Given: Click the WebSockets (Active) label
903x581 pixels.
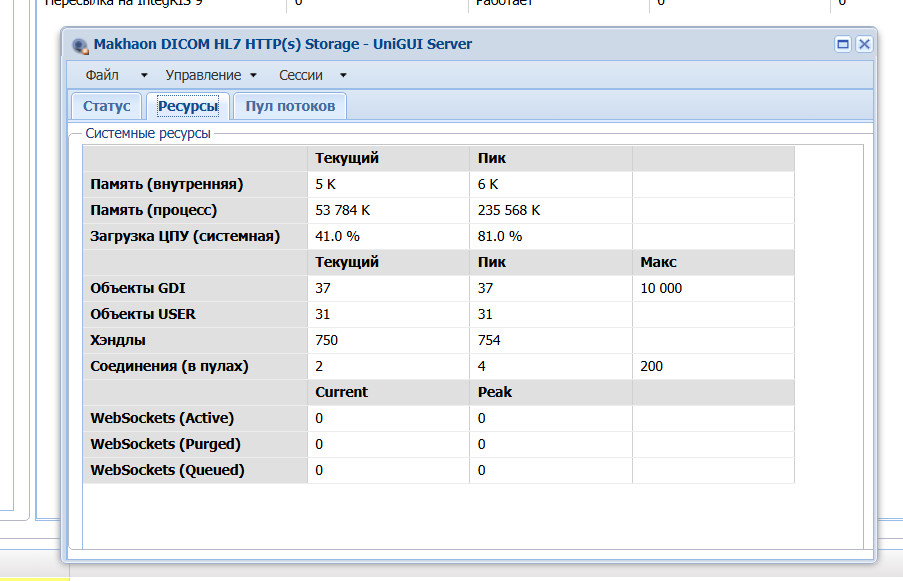Looking at the screenshot, I should pyautogui.click(x=162, y=418).
